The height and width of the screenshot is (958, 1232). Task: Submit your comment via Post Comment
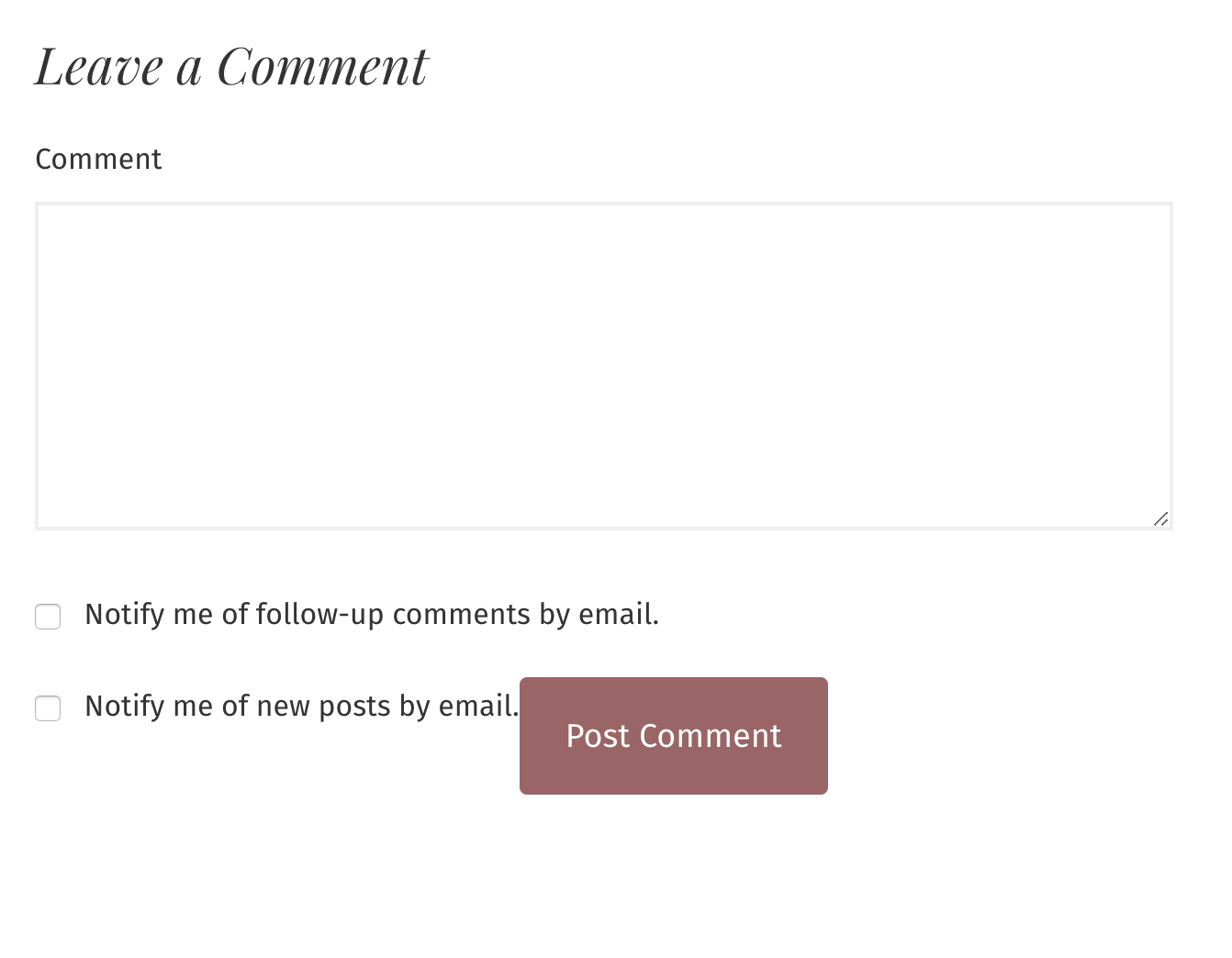pos(673,735)
